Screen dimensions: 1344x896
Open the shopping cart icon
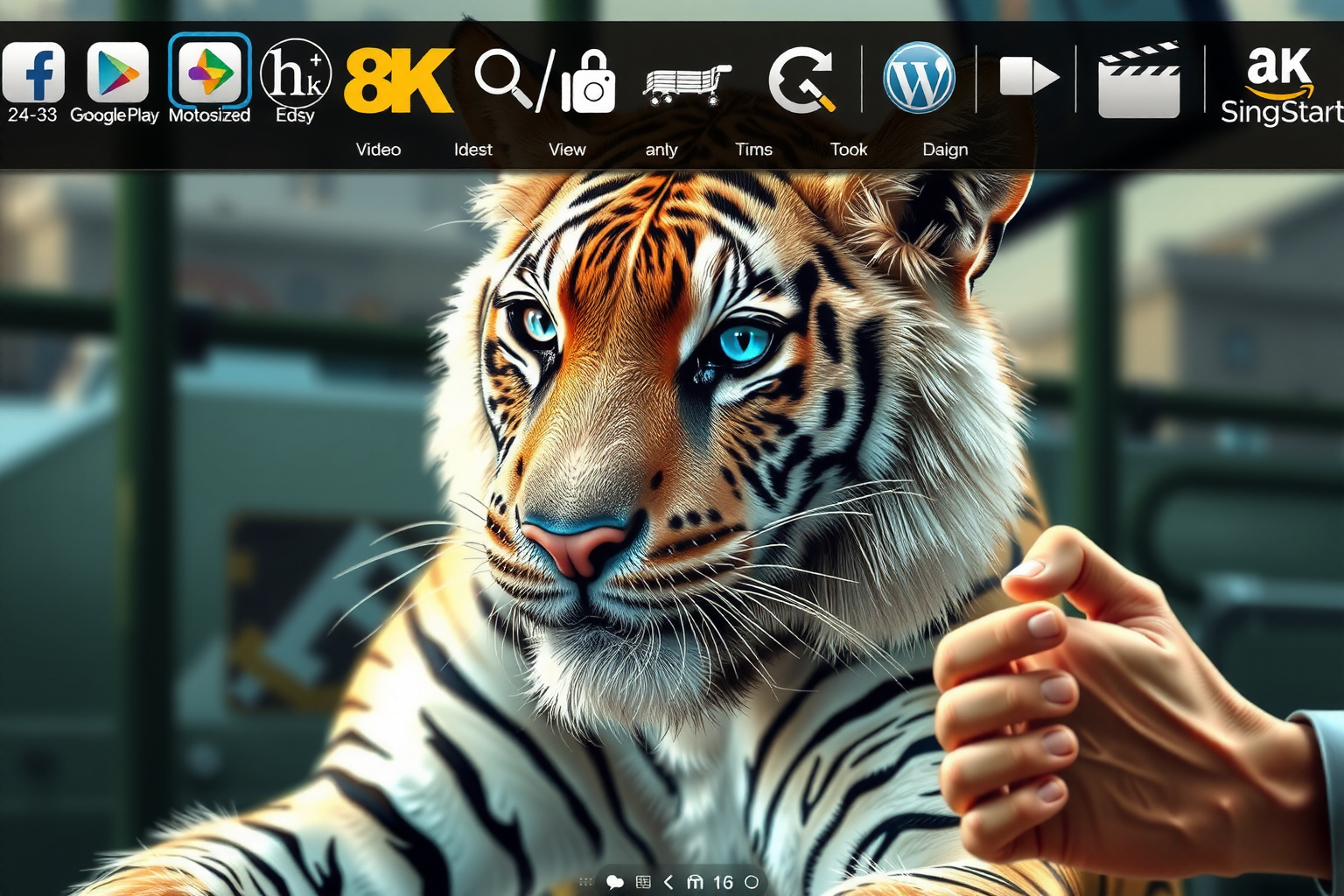pyautogui.click(x=686, y=83)
